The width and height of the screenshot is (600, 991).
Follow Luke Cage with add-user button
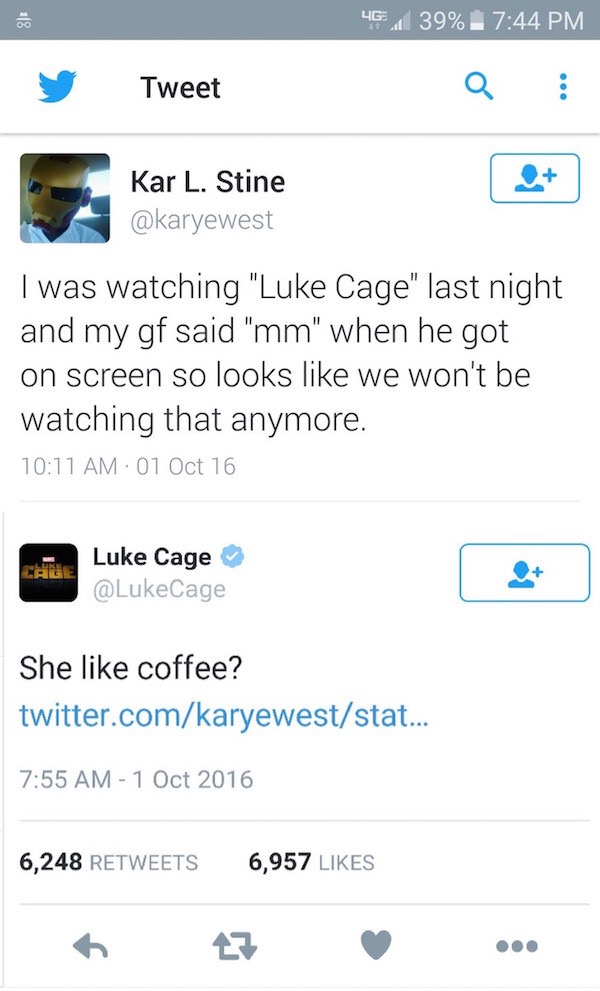pos(525,573)
